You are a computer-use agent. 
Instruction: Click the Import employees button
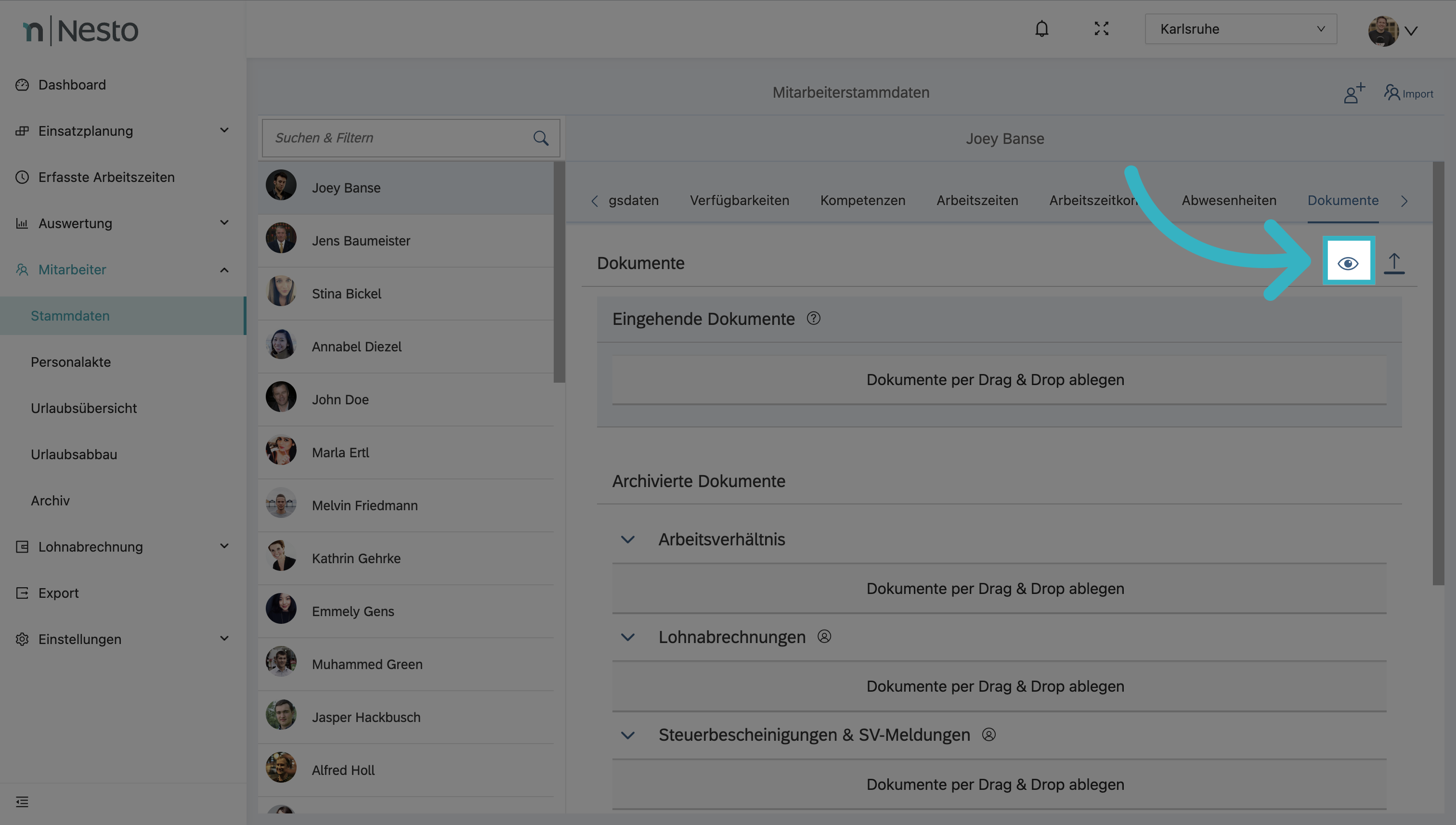click(1408, 93)
